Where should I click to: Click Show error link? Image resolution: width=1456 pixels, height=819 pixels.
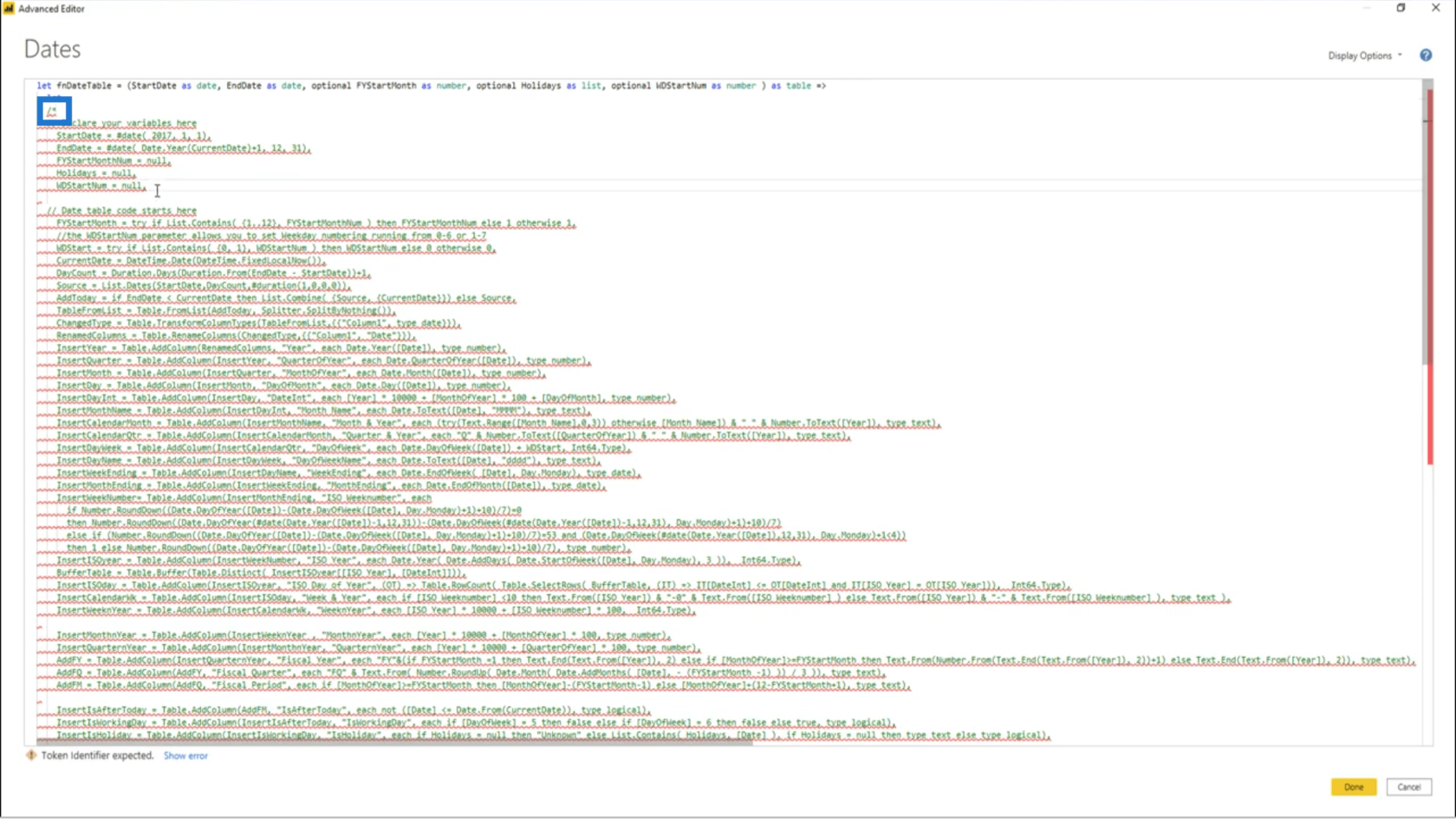[x=185, y=756]
